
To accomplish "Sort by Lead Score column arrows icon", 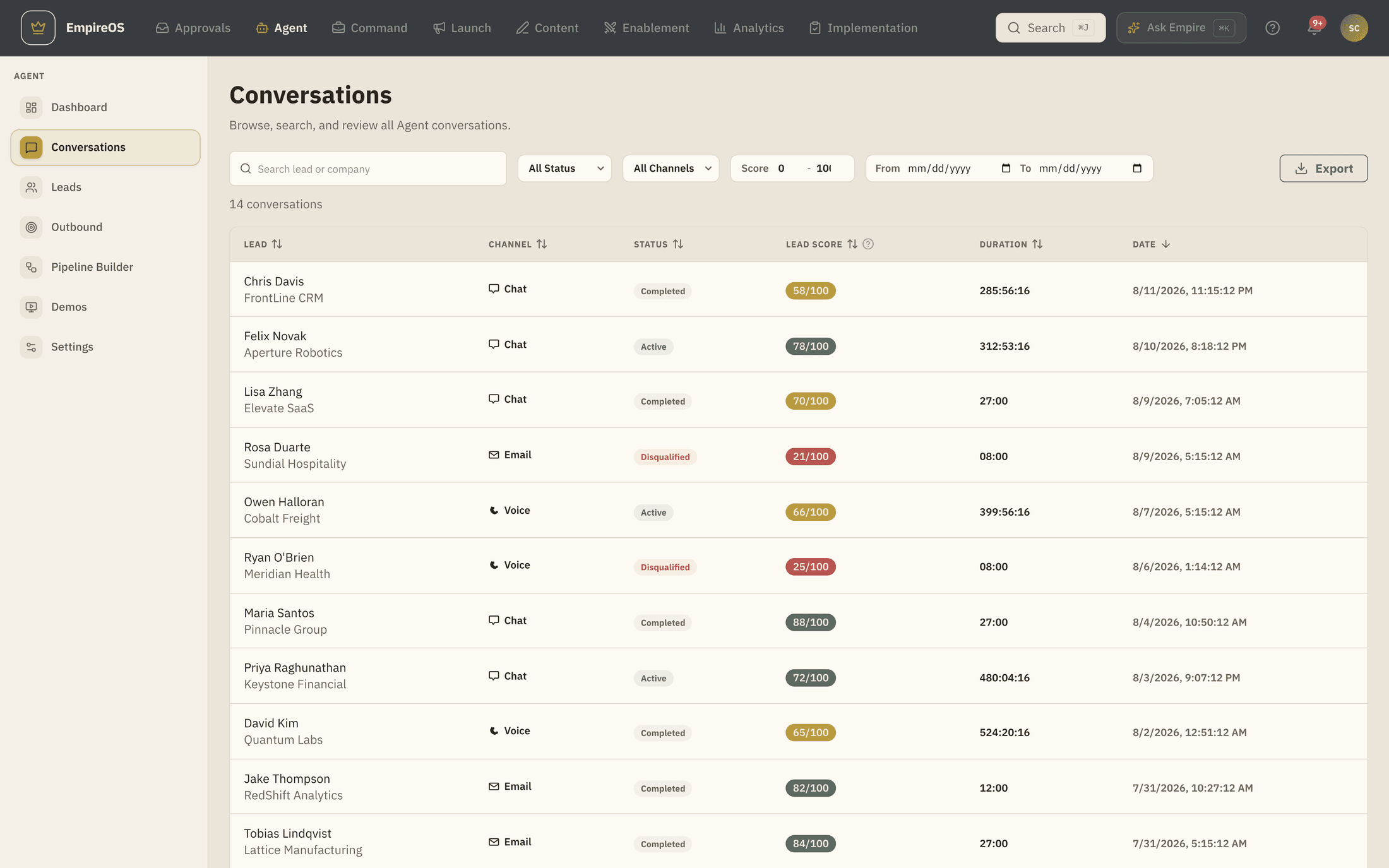I will point(852,244).
